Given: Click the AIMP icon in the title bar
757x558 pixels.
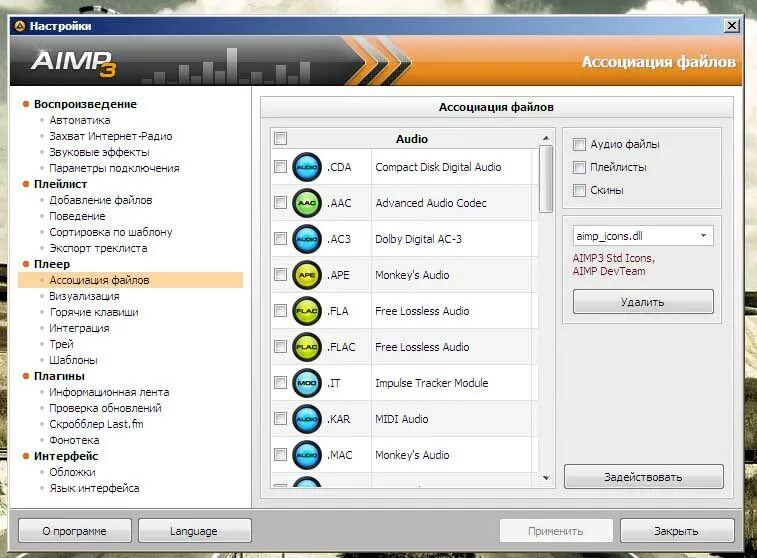Looking at the screenshot, I should pos(20,26).
